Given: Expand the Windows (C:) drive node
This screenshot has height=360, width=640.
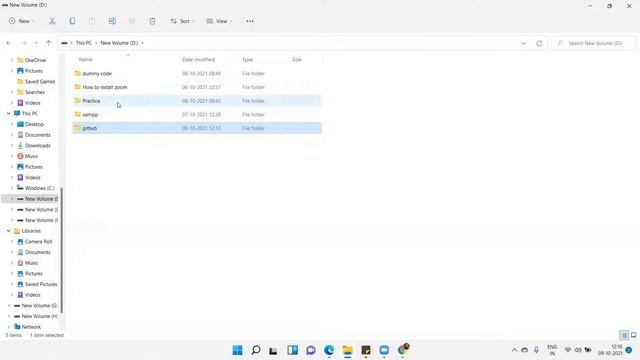Looking at the screenshot, I should pos(12,188).
